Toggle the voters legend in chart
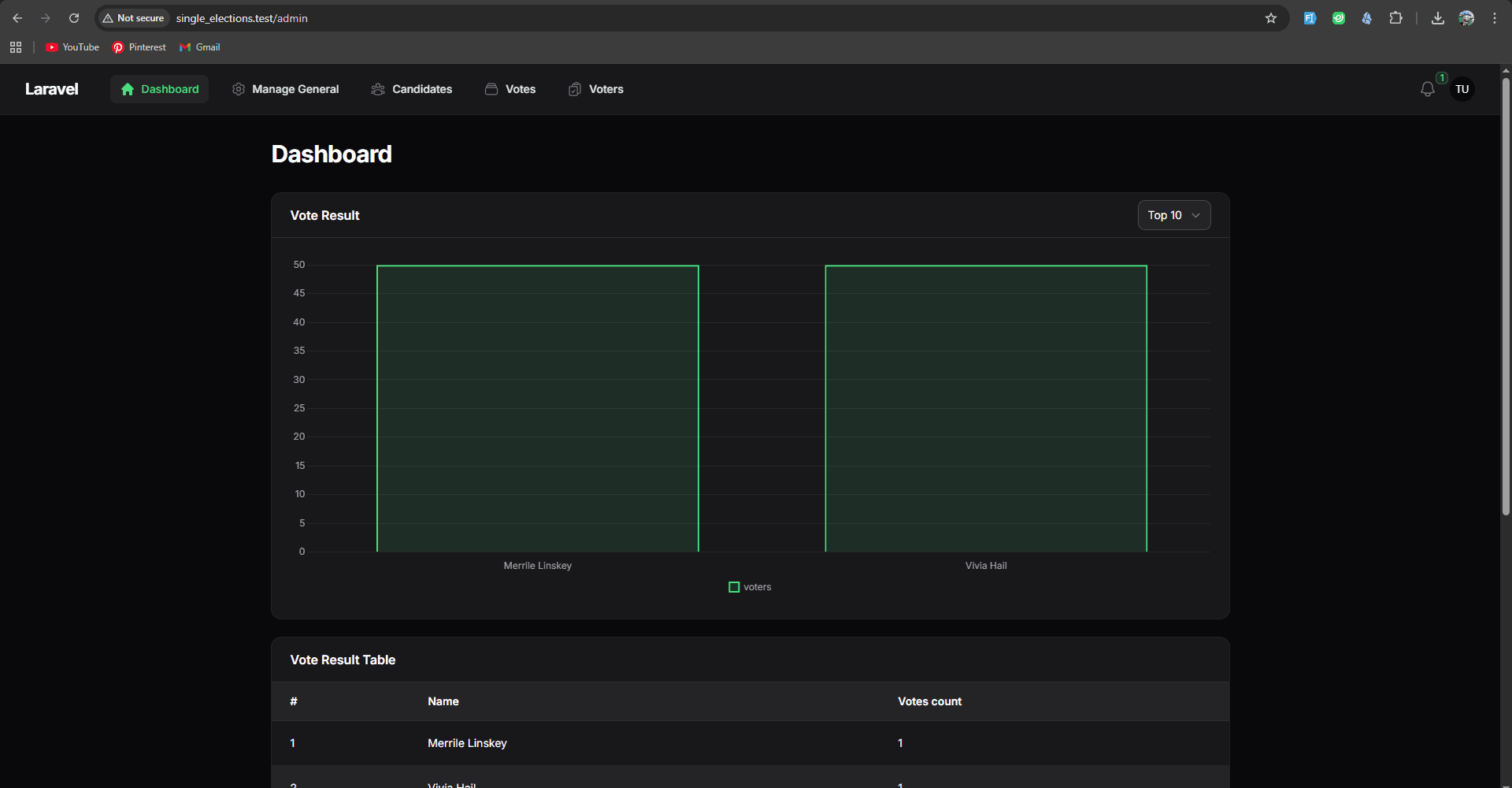The image size is (1512, 788). 750,587
